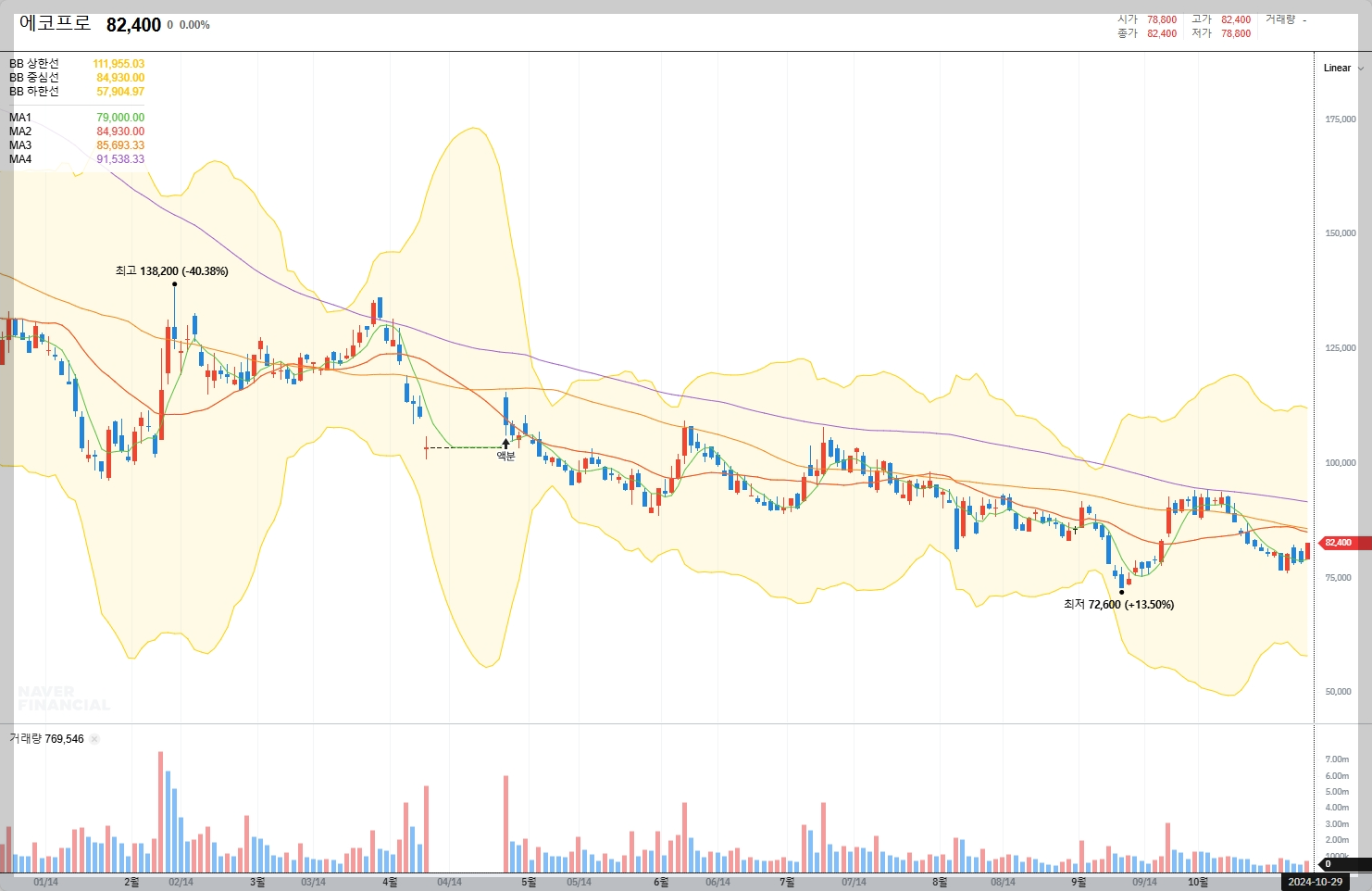Click the 4월 month axis label
Viewport: 1372px width, 891px height.
390,882
